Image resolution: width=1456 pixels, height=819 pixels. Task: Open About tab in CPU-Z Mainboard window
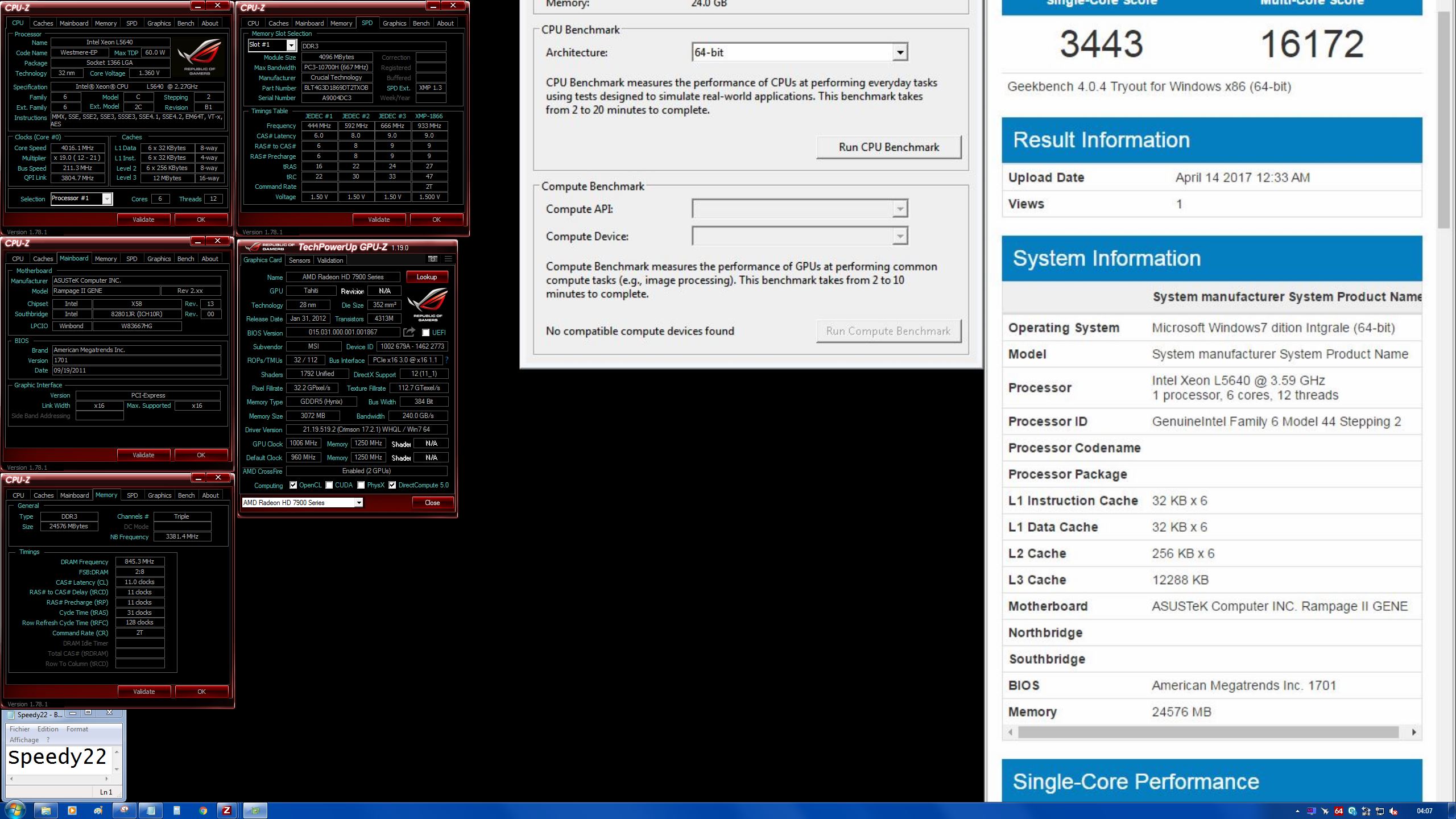tap(210, 259)
